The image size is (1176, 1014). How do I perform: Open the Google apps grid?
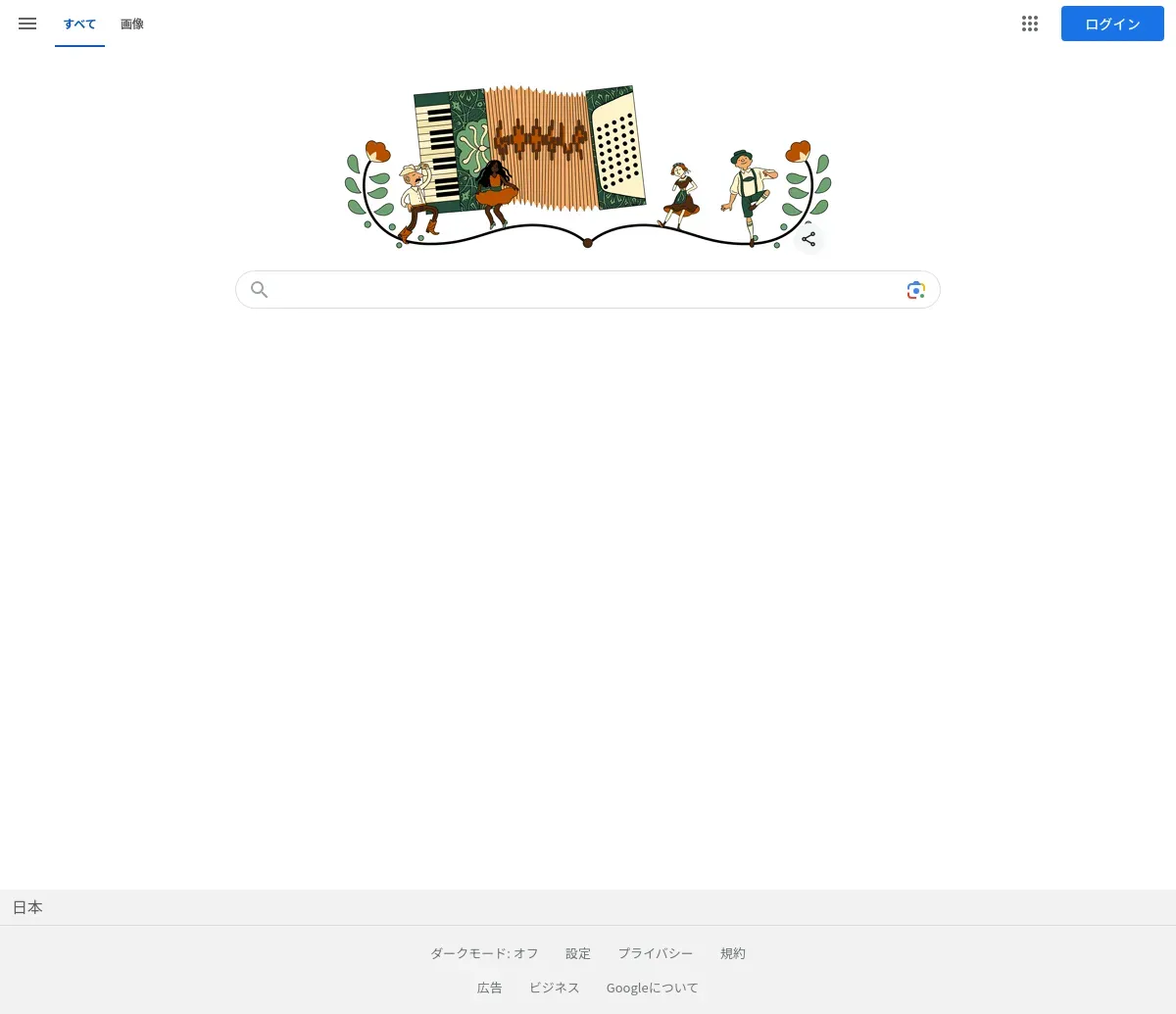pos(1029,24)
